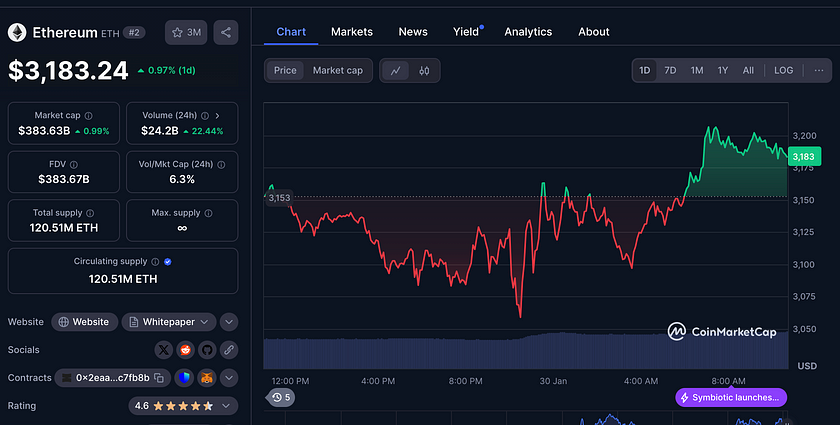The image size is (840, 425).
Task: Set chart time range to 7D
Action: point(670,71)
